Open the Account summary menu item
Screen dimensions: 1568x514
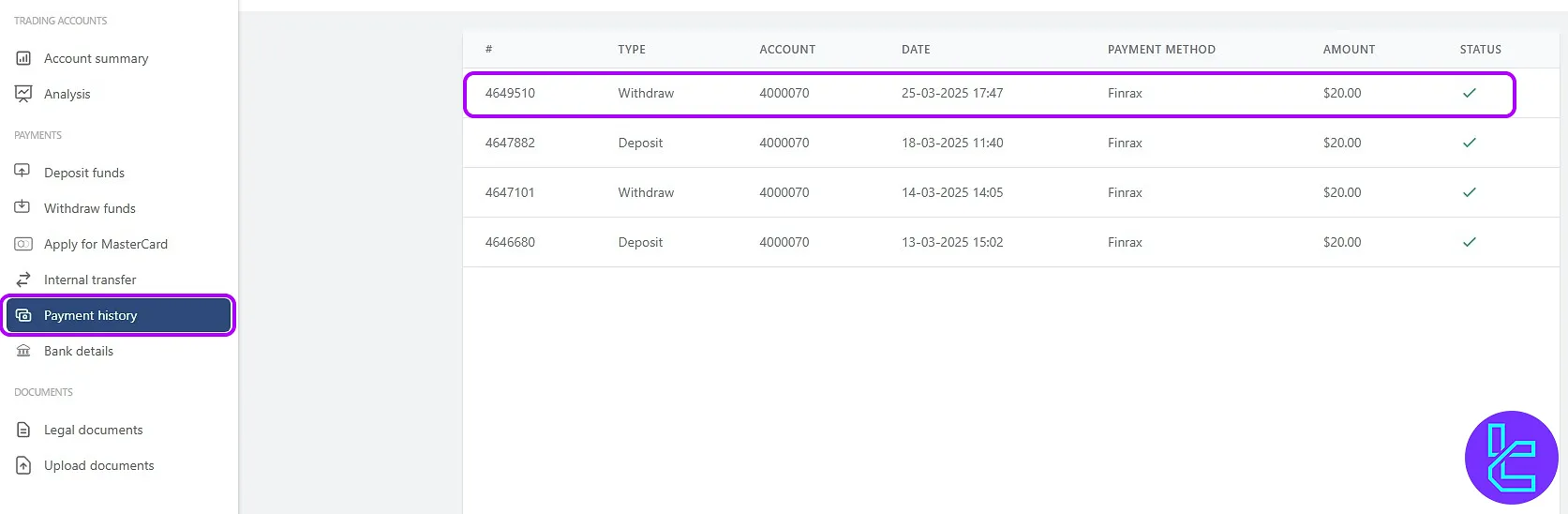coord(96,58)
